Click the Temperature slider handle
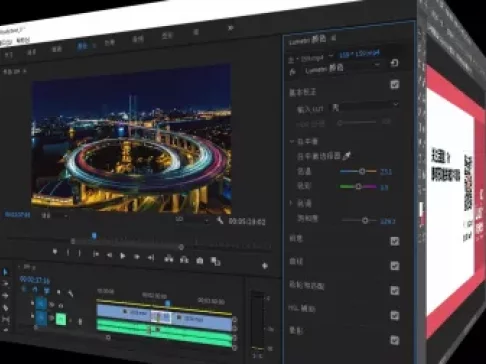This screenshot has height=364, width=486. 362,171
